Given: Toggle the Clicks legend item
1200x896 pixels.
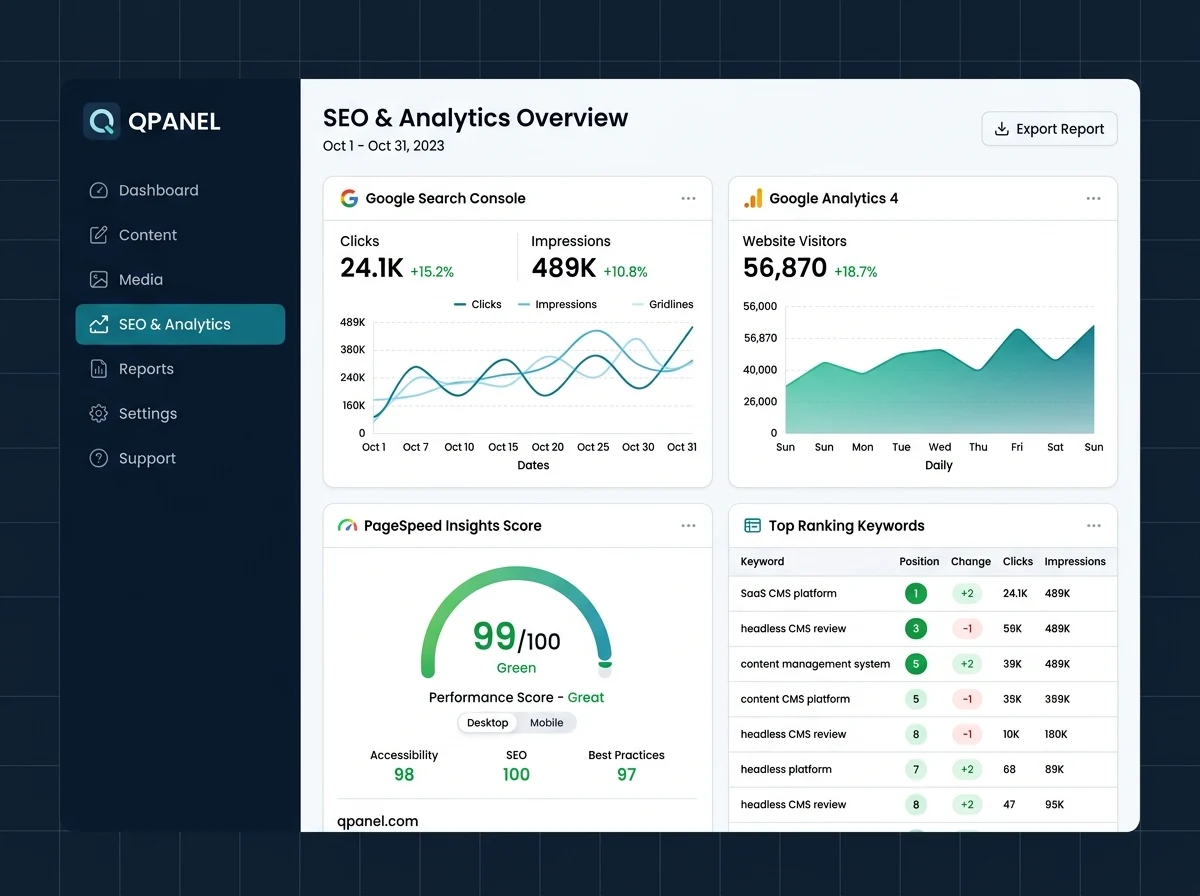Looking at the screenshot, I should [477, 304].
